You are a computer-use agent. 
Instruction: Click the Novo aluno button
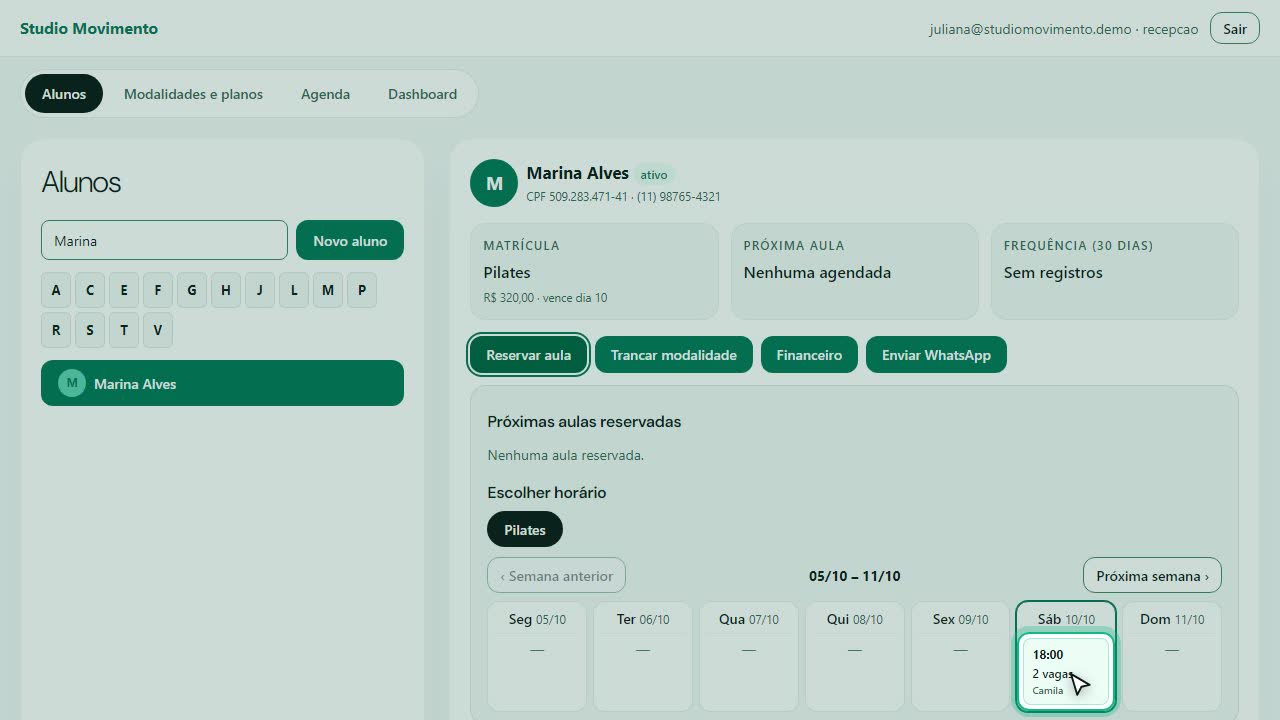pos(350,240)
